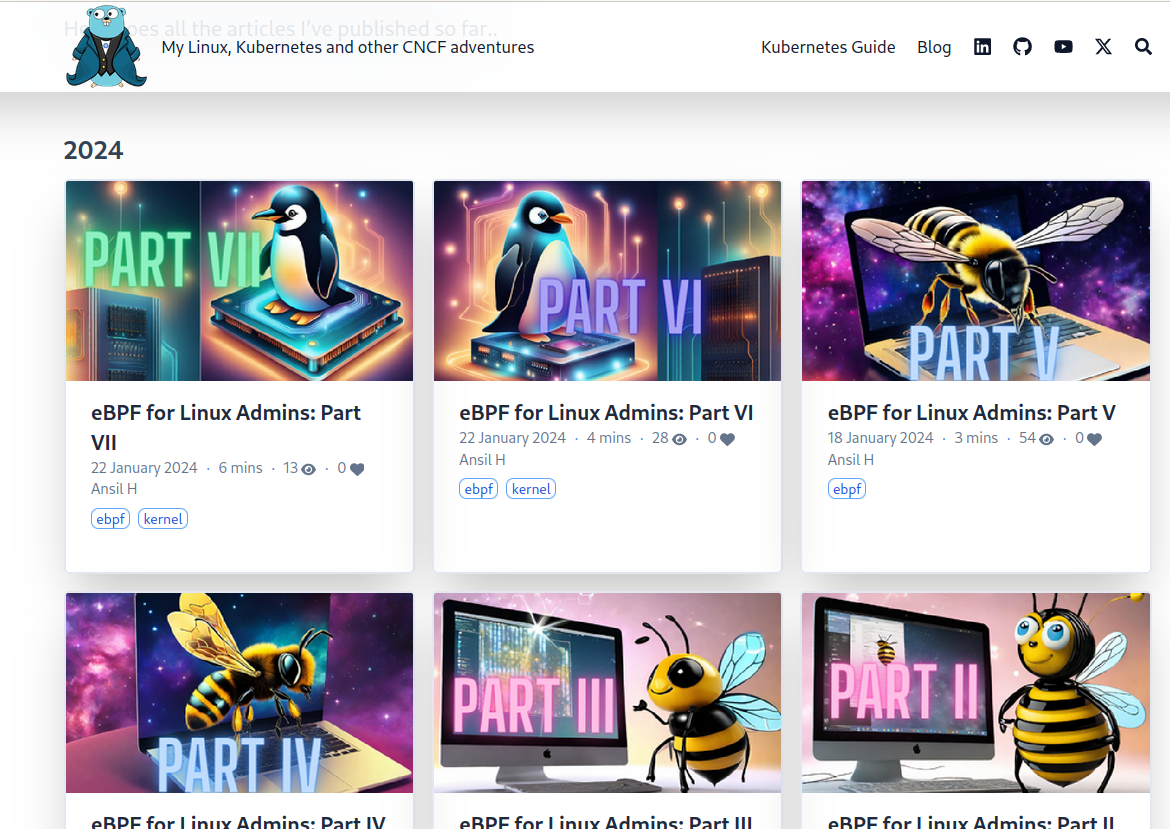Click the Go gopher site logo
This screenshot has height=829, width=1170.
tap(106, 46)
